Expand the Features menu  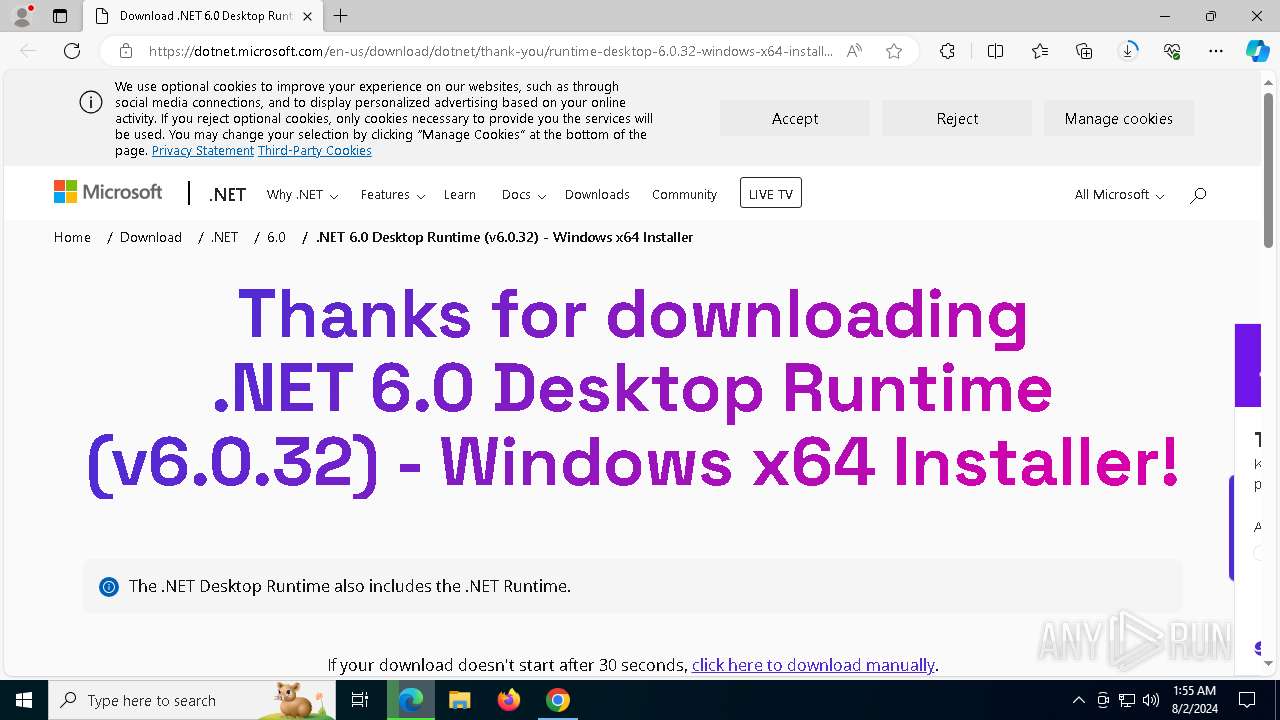coord(393,195)
